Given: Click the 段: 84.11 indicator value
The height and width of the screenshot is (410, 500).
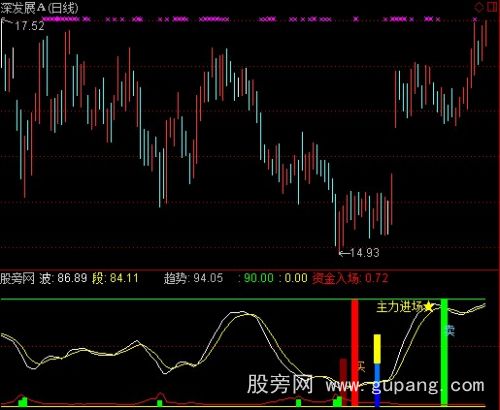Looking at the screenshot, I should tap(115, 278).
